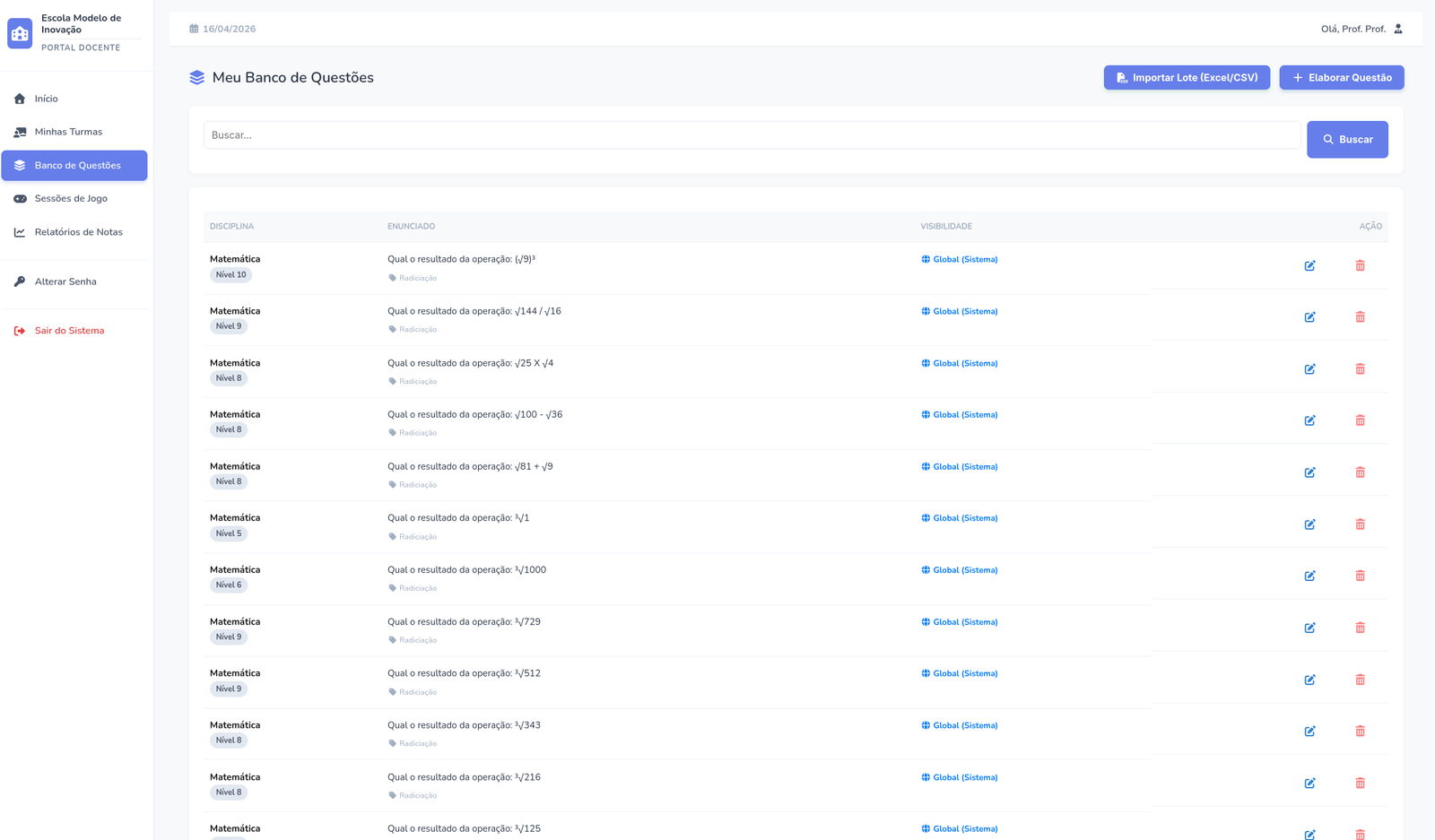Click trash icon for √100 - √36 question
This screenshot has height=840, width=1435.
click(1360, 420)
